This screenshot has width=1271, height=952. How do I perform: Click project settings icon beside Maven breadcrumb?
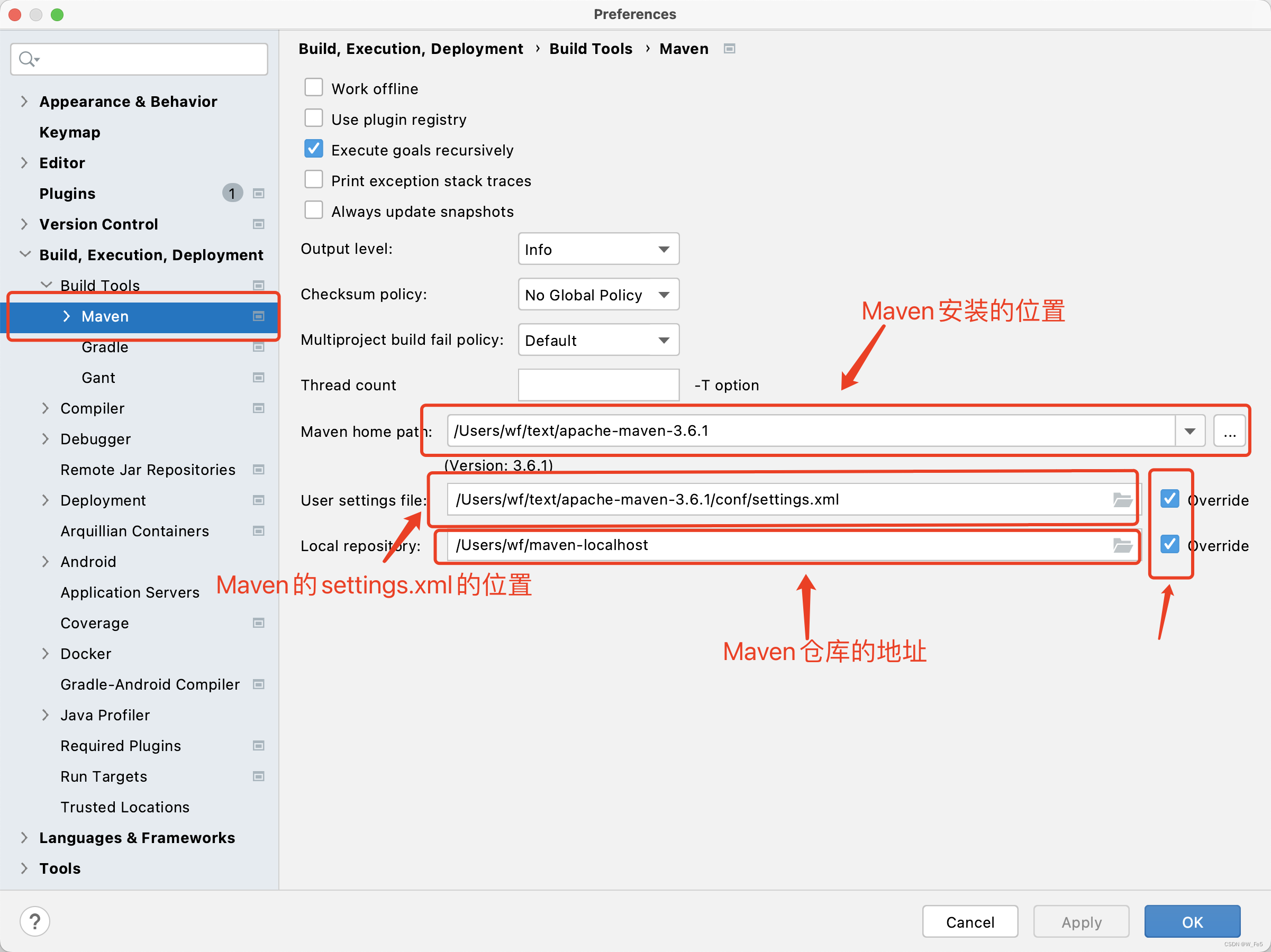pos(729,49)
